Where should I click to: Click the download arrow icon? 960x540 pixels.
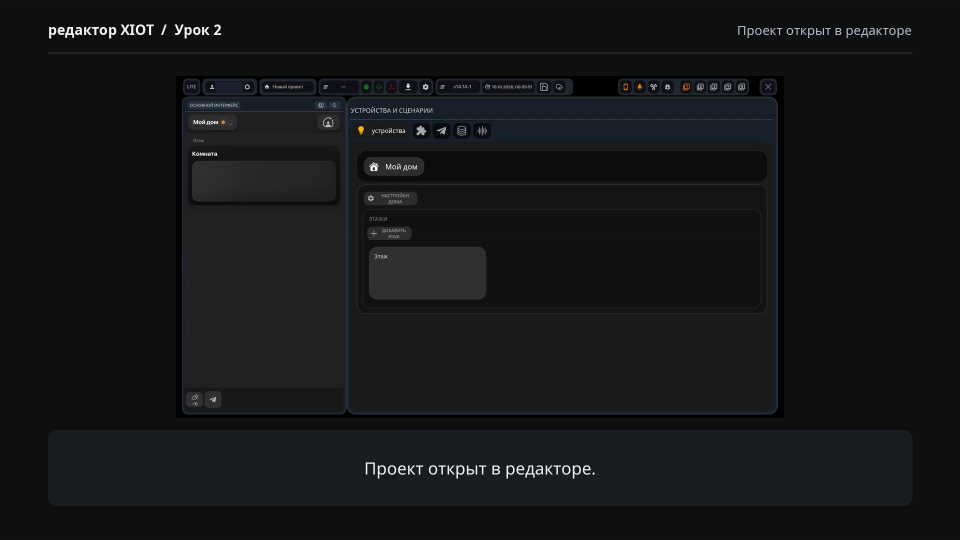click(x=408, y=87)
